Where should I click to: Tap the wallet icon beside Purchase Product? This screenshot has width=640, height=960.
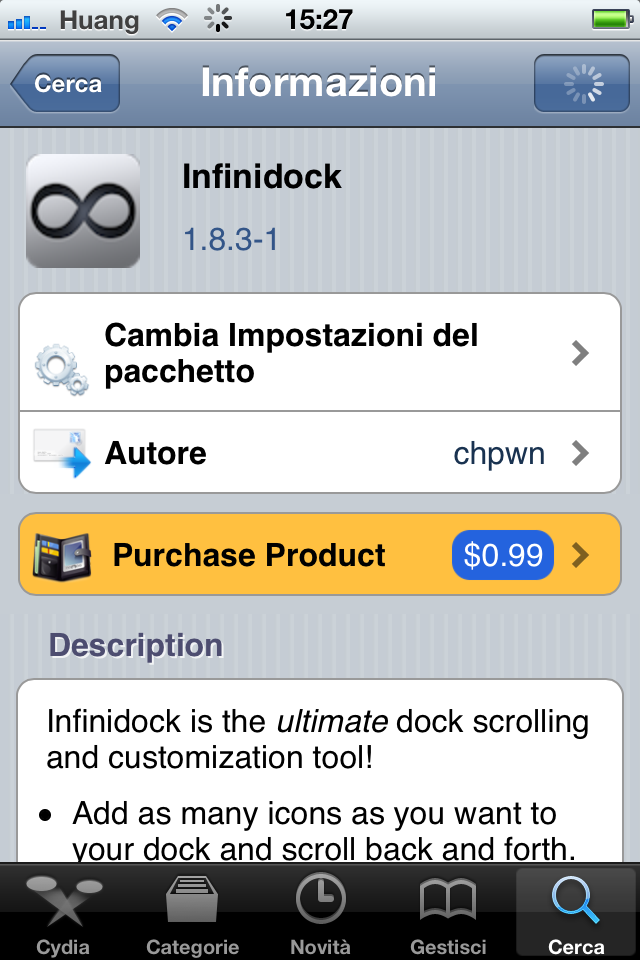click(62, 554)
